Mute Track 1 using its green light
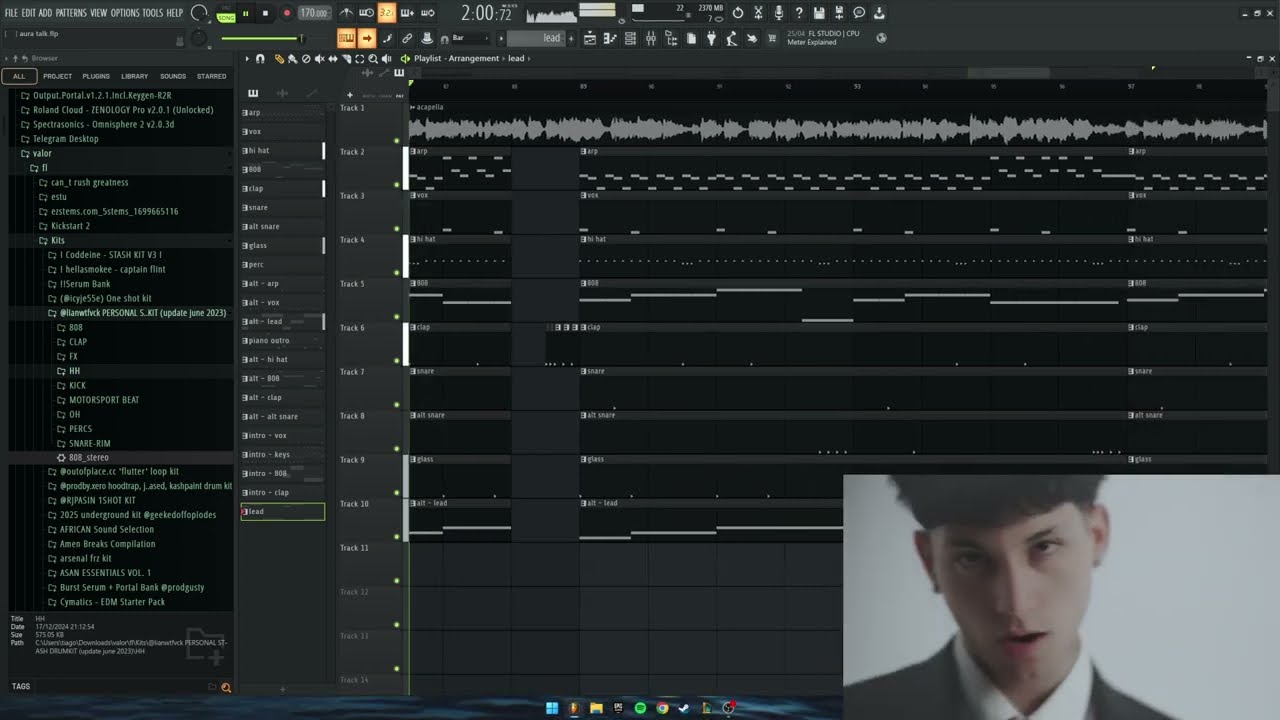The width and height of the screenshot is (1280, 720). [397, 141]
